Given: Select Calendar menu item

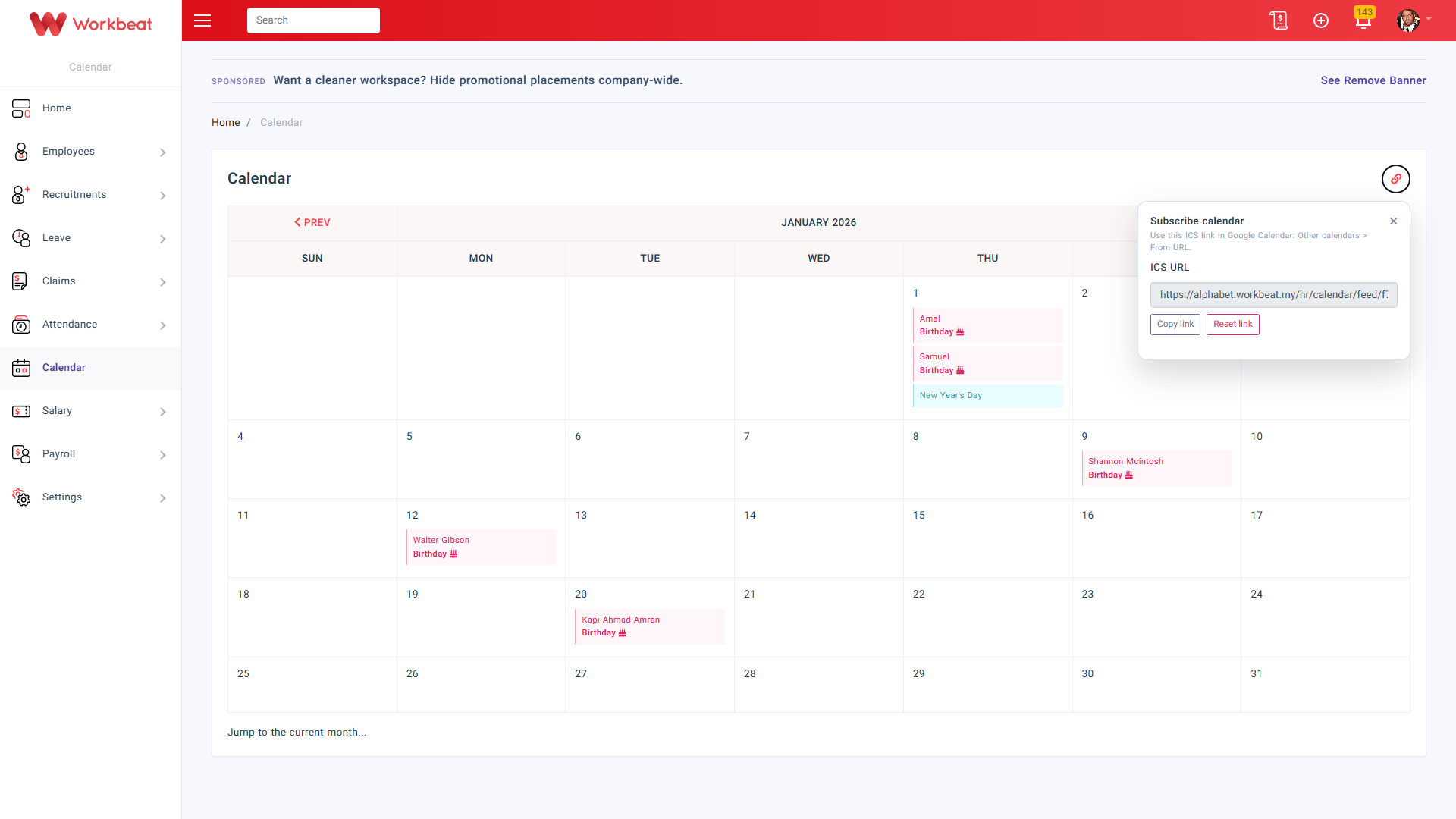Looking at the screenshot, I should pos(90,368).
